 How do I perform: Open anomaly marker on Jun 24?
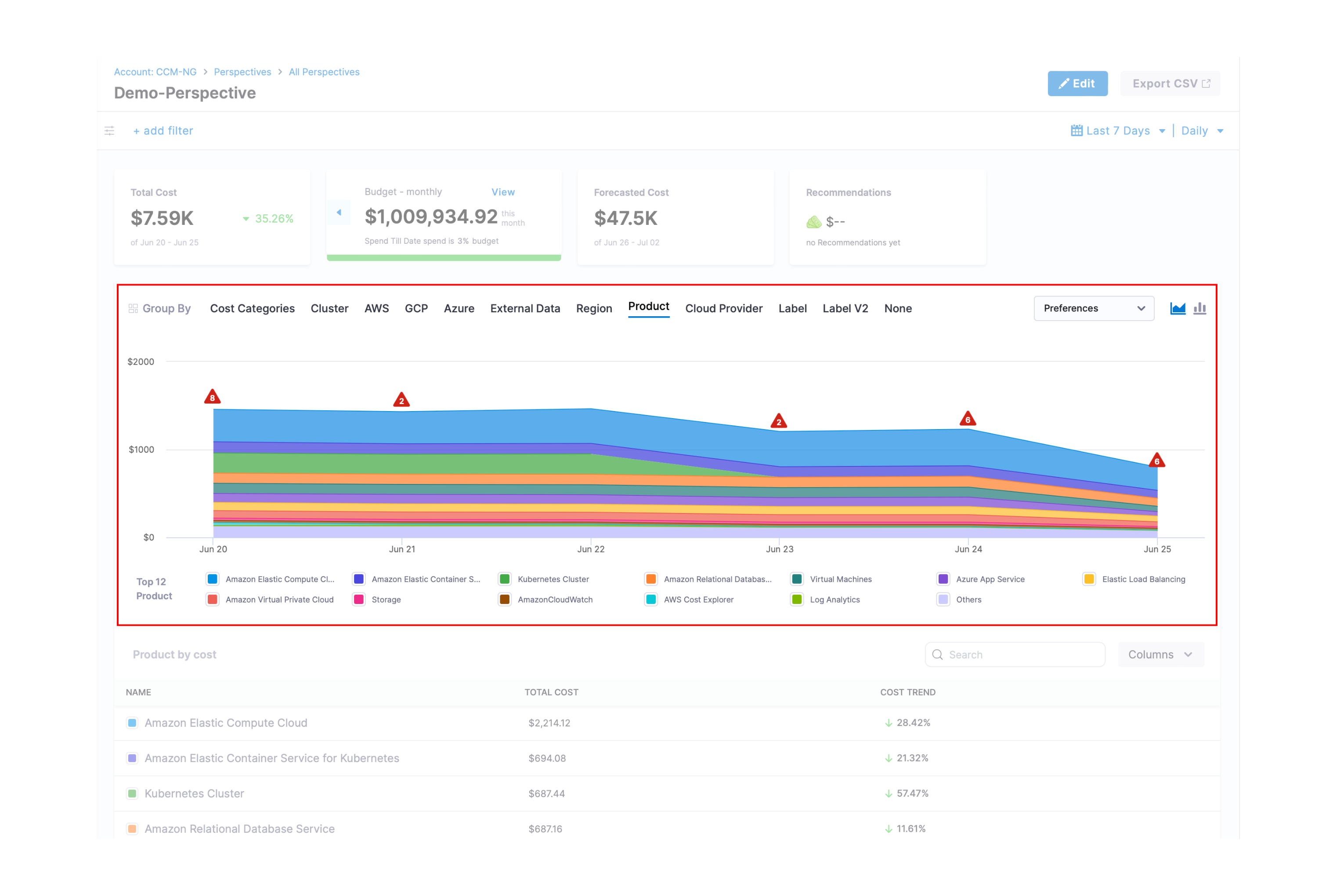(968, 419)
